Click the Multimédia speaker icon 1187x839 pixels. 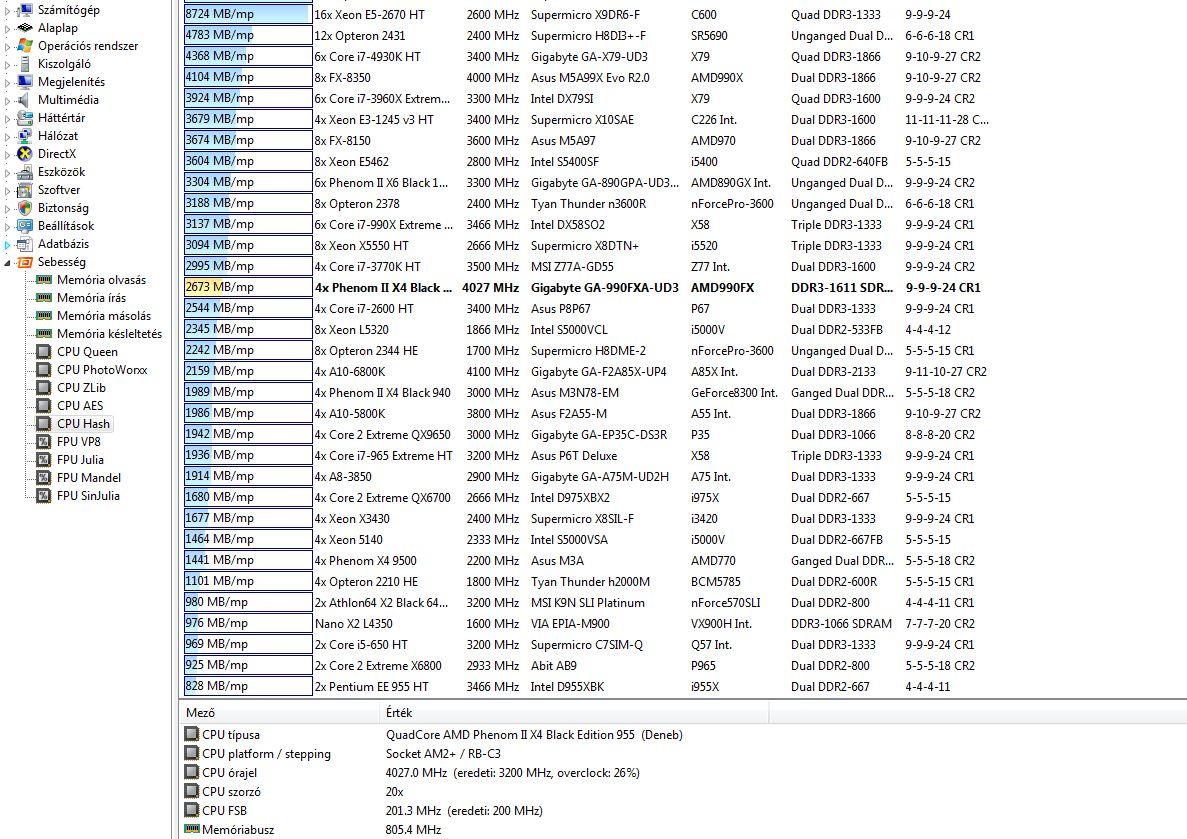(25, 100)
